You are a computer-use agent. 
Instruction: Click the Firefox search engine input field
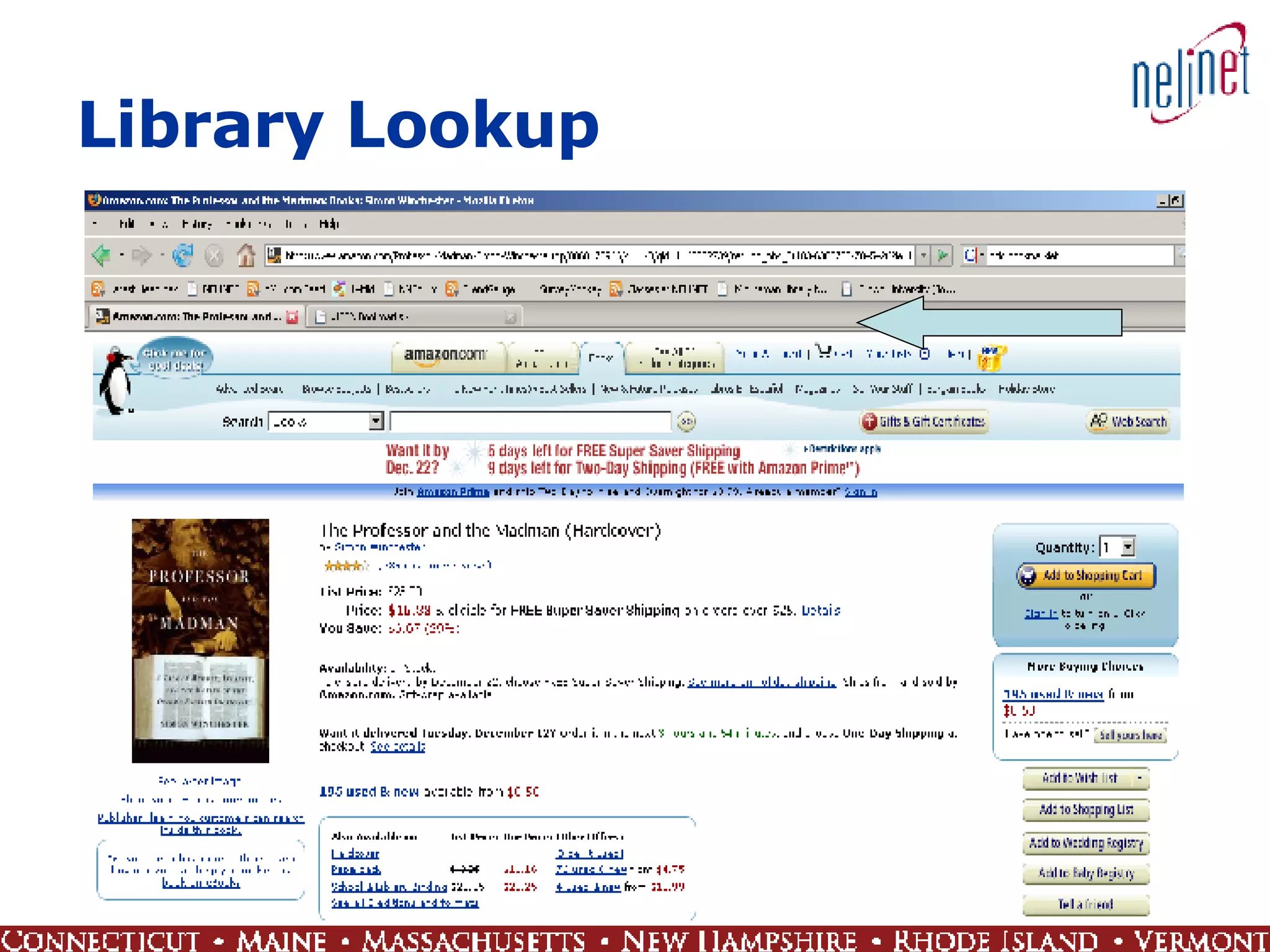tap(1080, 255)
